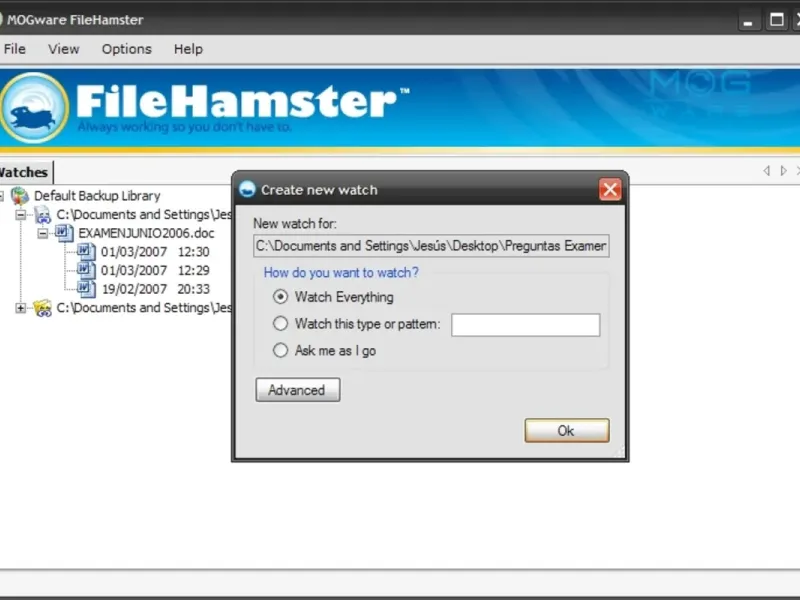Viewport: 800px width, 600px height.
Task: Click the FileHamster hamster logo icon
Action: coord(34,108)
